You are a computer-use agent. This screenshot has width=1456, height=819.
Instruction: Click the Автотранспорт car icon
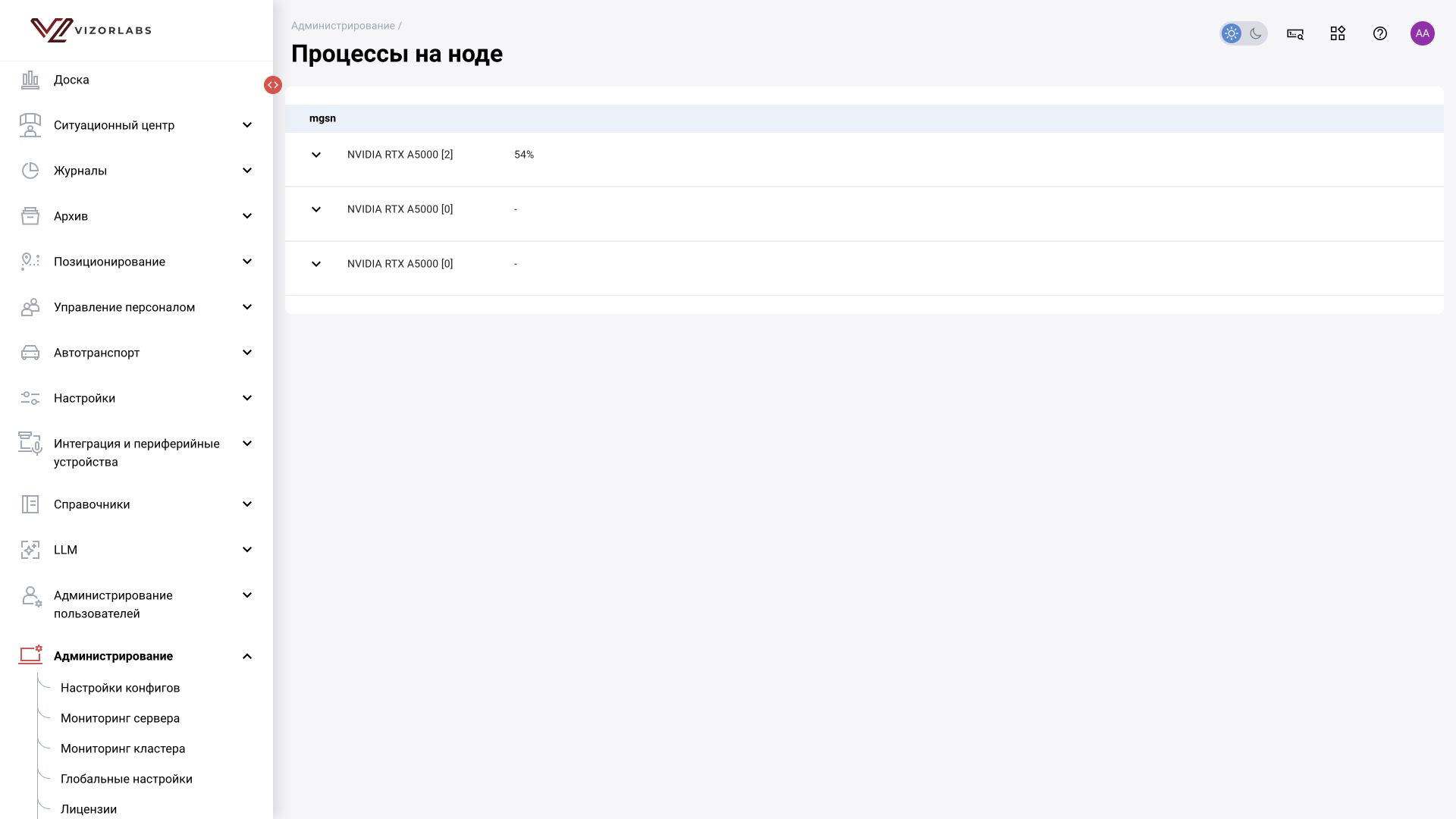30,353
